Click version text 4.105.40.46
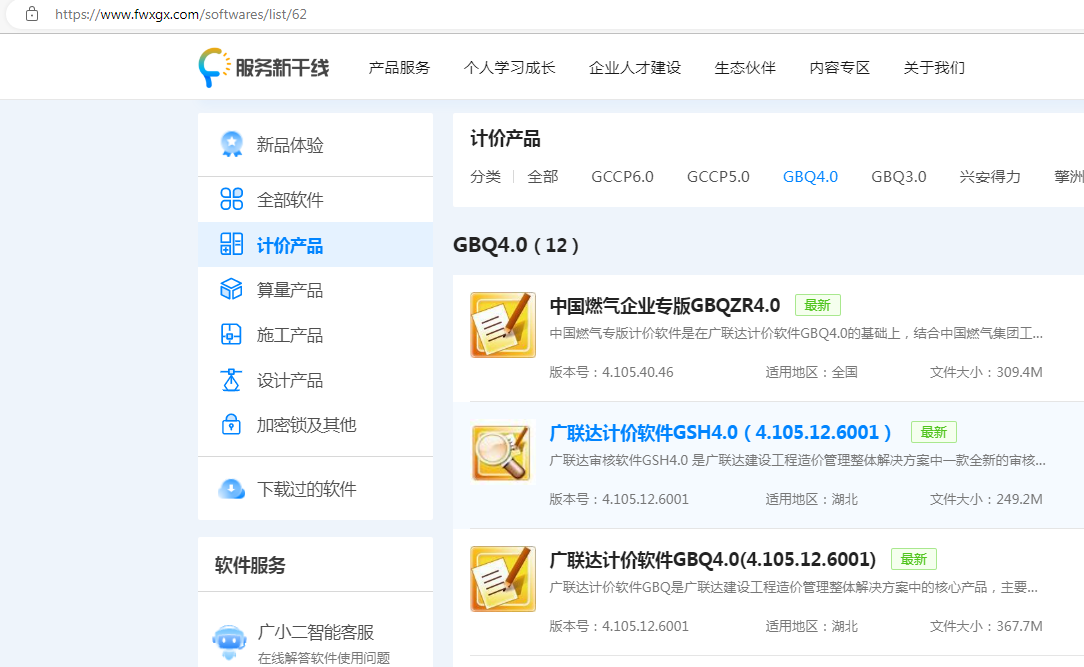 [637, 372]
